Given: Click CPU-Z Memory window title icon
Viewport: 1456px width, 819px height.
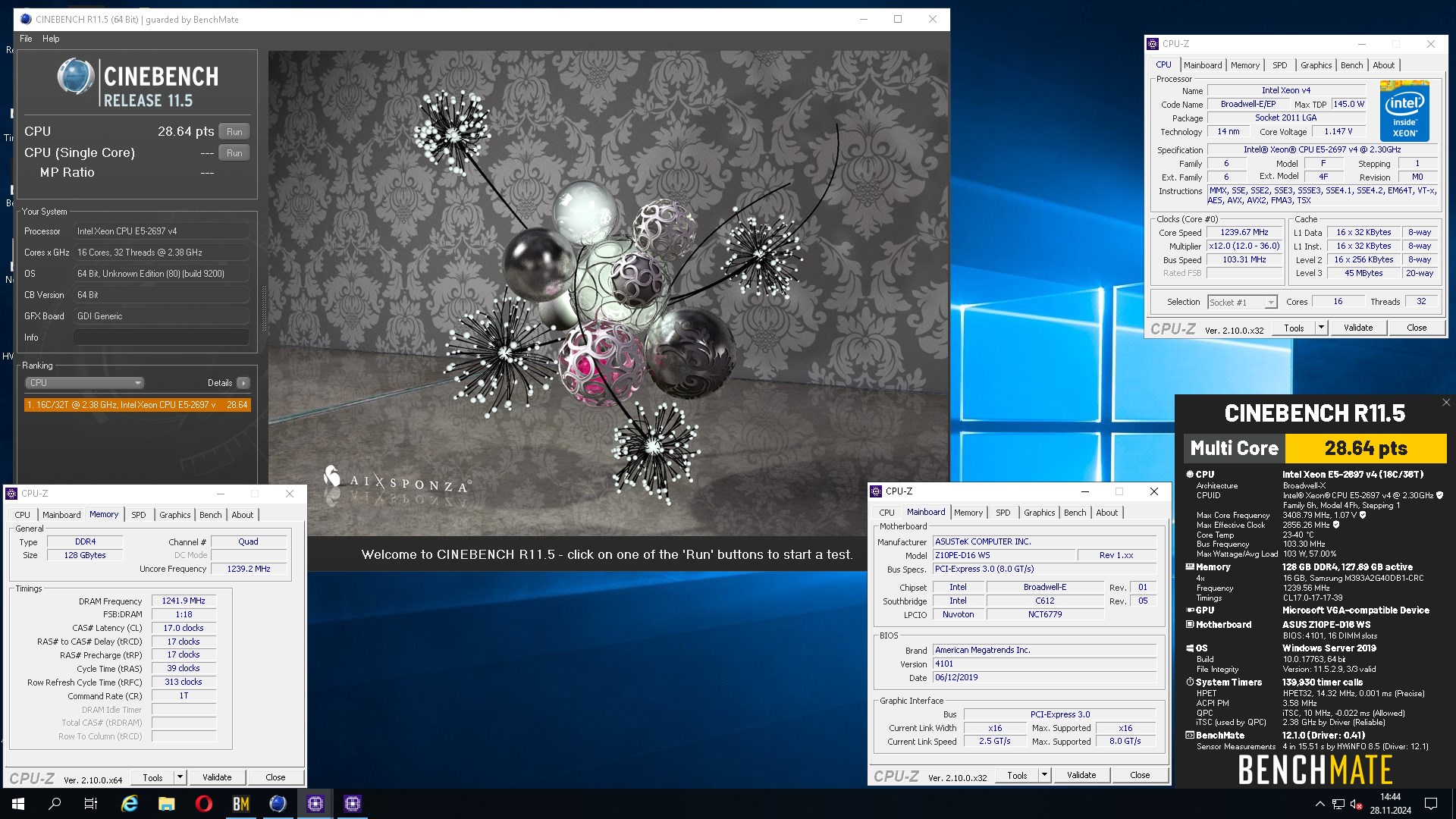Looking at the screenshot, I should click(x=12, y=494).
